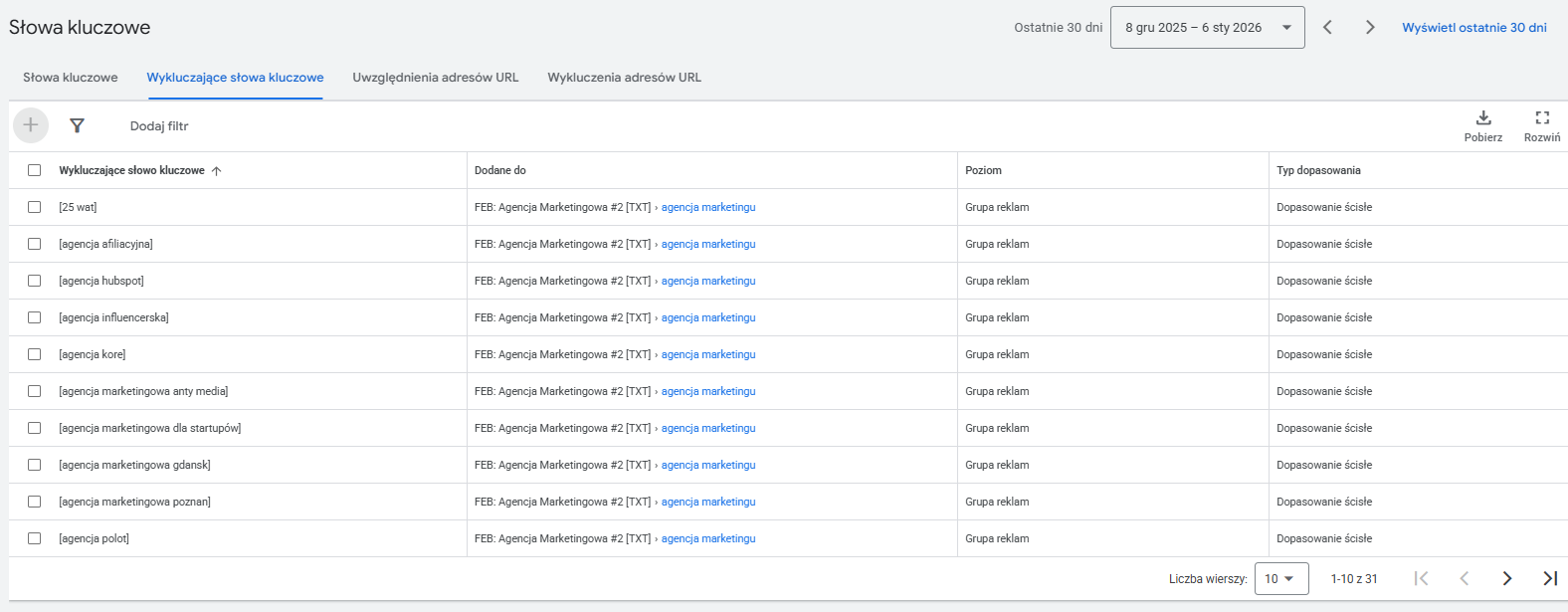Image resolution: width=1568 pixels, height=612 pixels.
Task: Click Wyświetl ostatnie 30 dni link
Action: point(1473,28)
